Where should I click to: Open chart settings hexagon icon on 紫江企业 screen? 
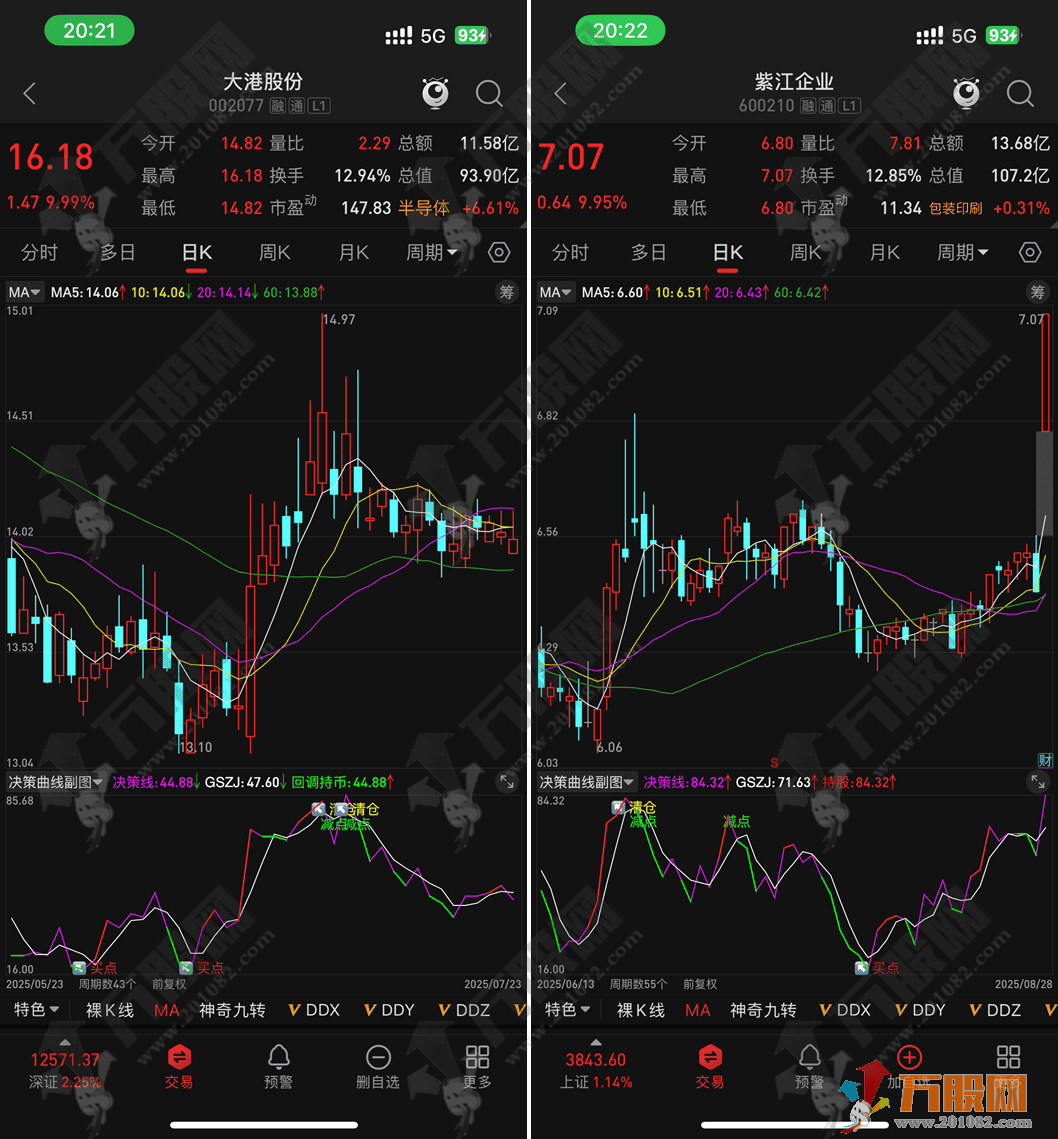pyautogui.click(x=1030, y=252)
